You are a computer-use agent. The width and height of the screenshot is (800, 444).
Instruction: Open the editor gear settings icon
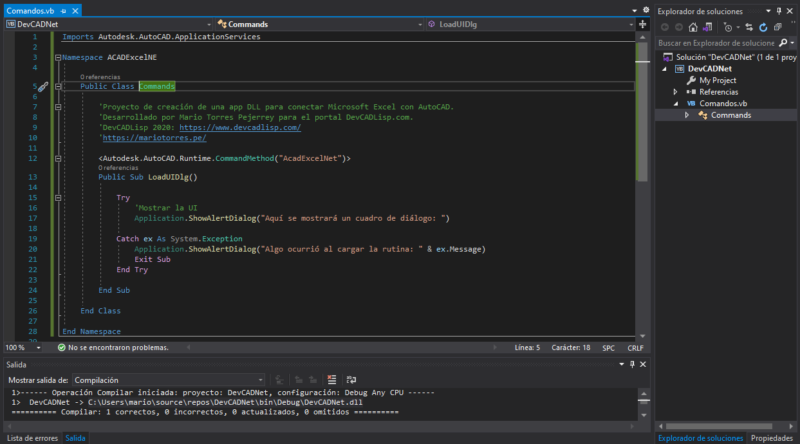pos(646,10)
